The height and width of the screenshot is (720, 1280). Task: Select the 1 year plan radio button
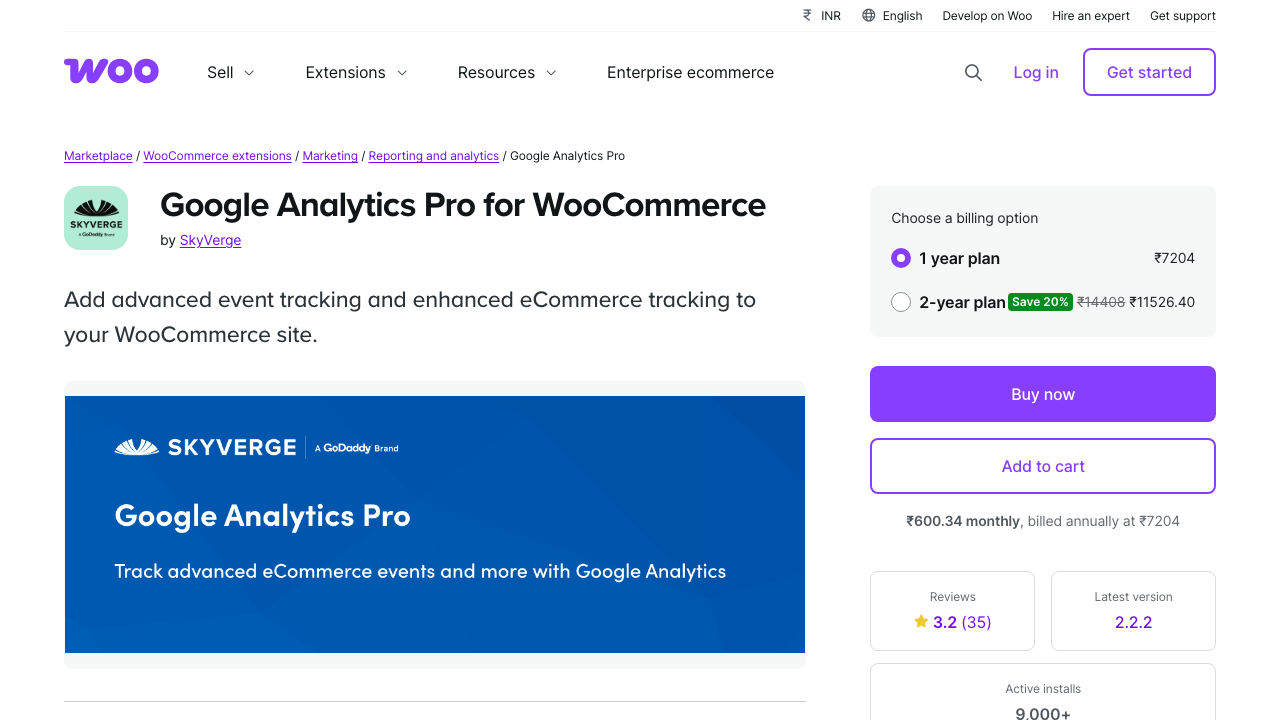tap(900, 258)
